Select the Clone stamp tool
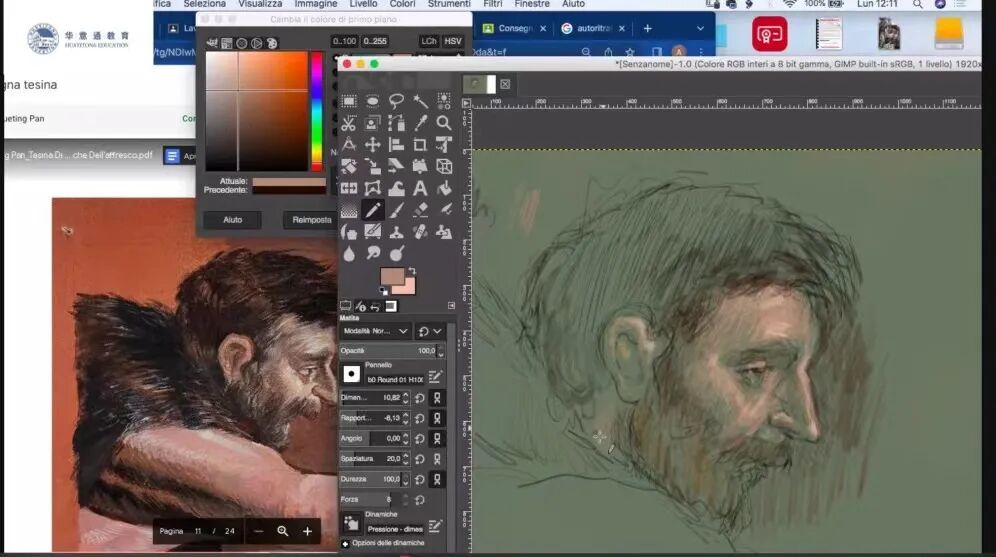Screen dimensions: 996x557 coord(396,232)
